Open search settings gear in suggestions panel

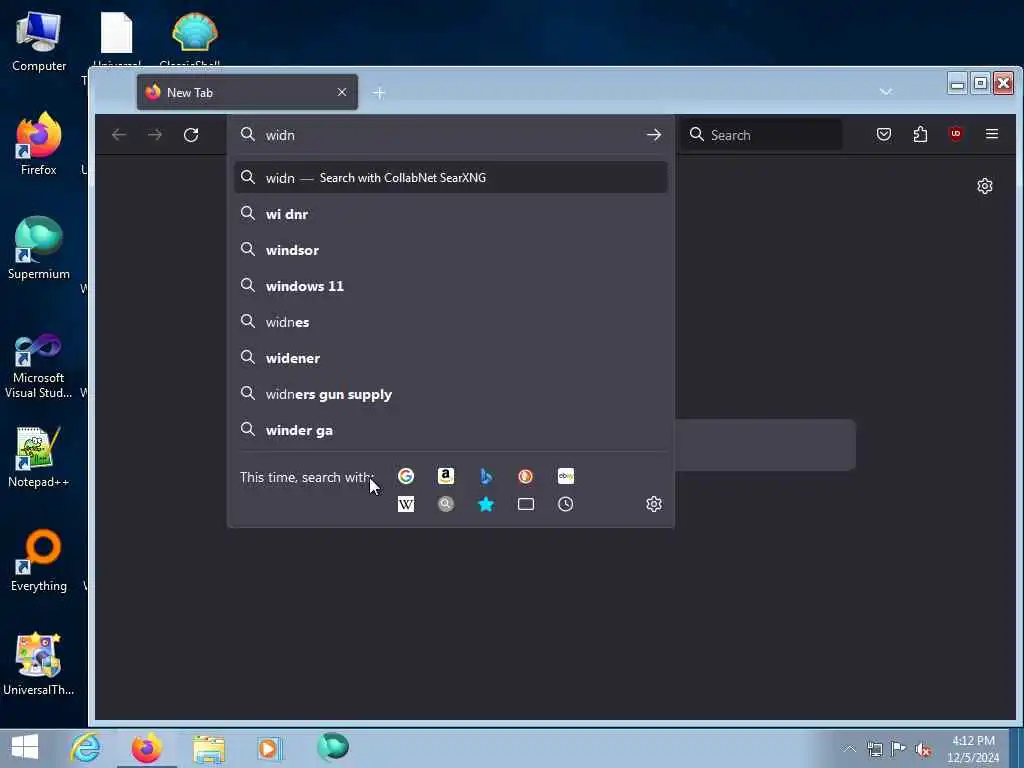point(654,504)
